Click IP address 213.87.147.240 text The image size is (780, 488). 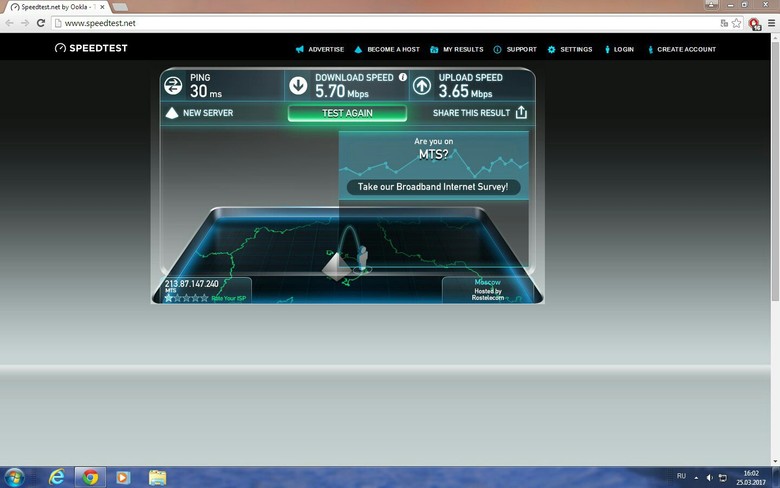point(192,284)
